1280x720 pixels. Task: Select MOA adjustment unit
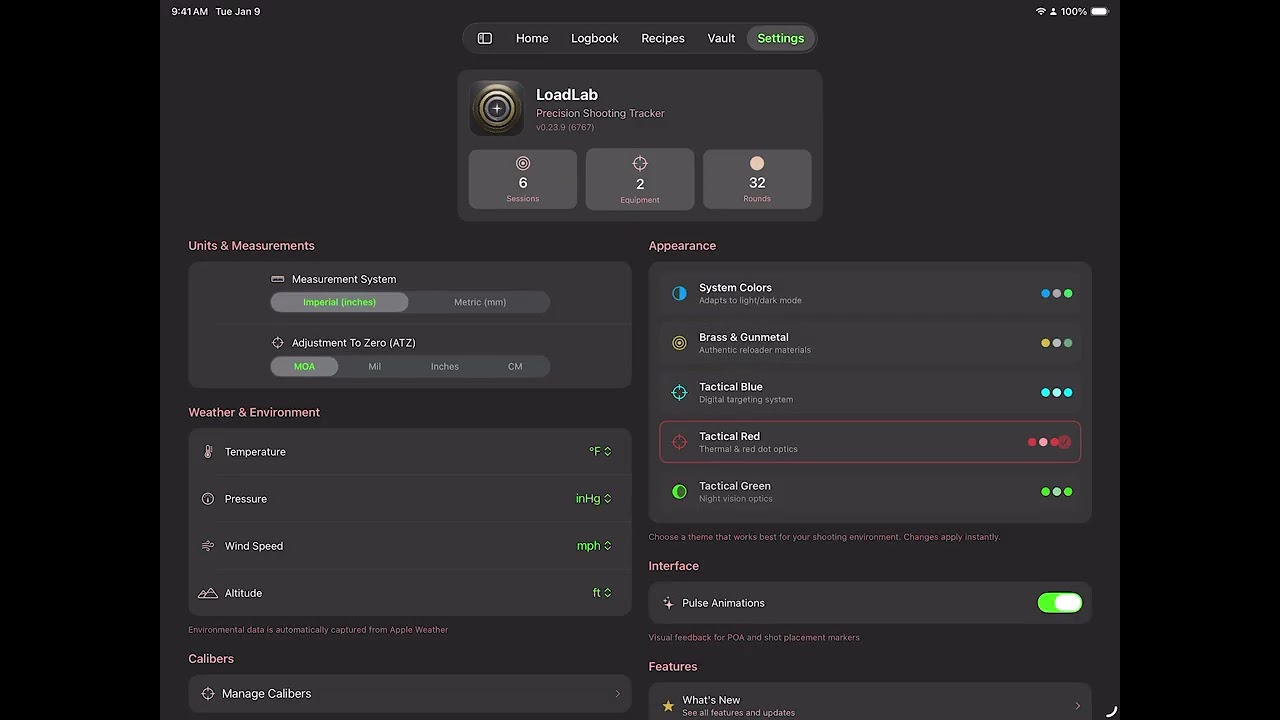pos(304,367)
